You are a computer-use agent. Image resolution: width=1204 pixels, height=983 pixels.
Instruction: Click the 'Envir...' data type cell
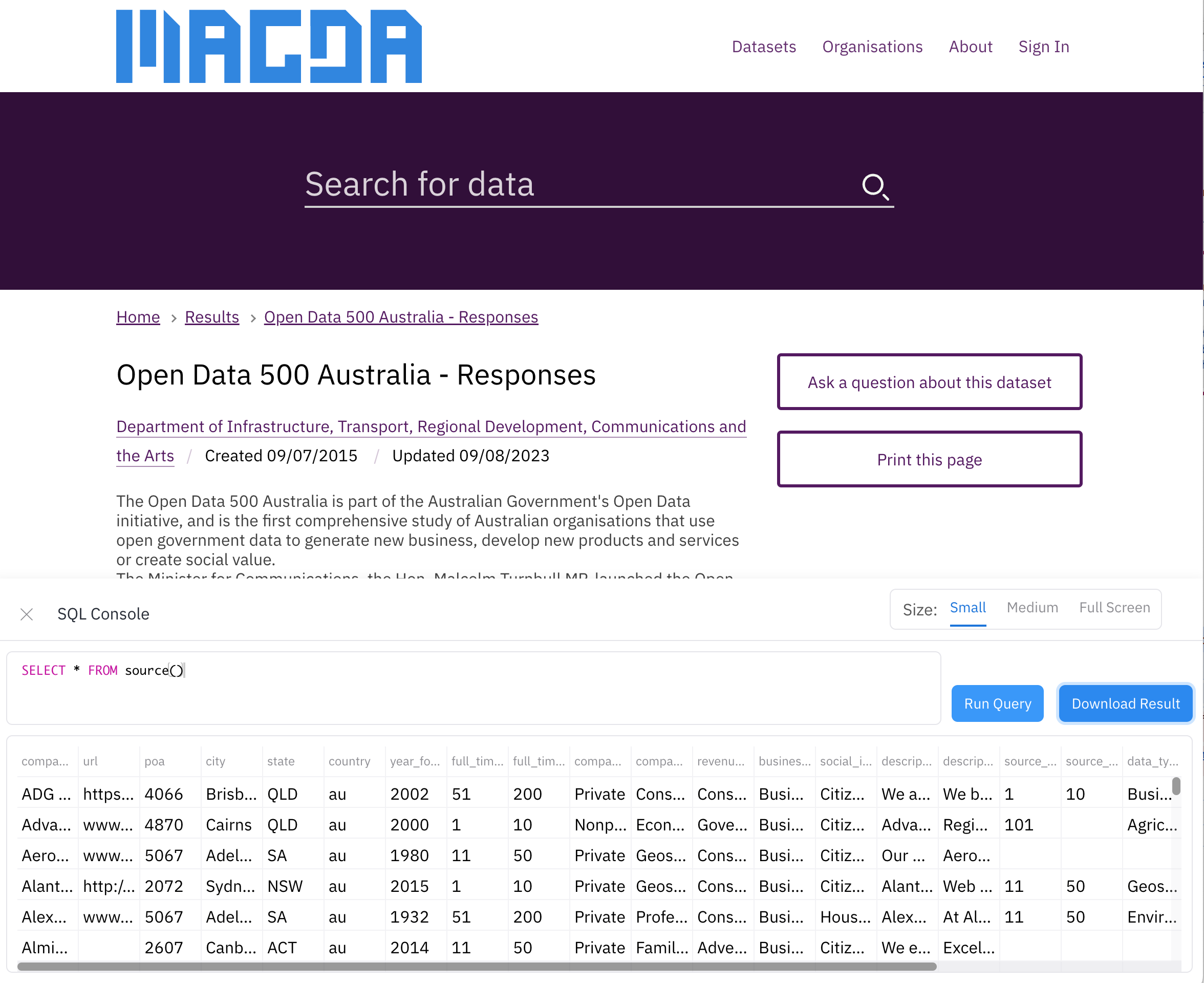pyautogui.click(x=1152, y=917)
